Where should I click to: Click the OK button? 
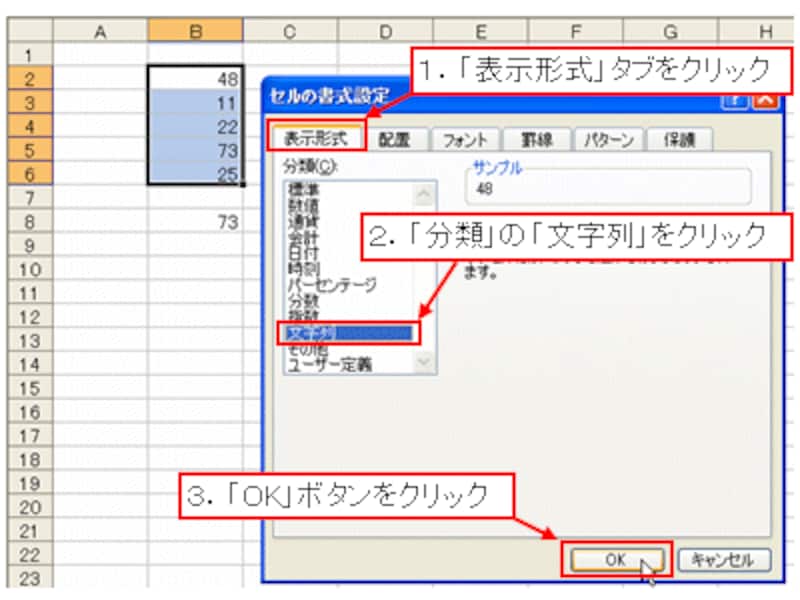point(616,560)
